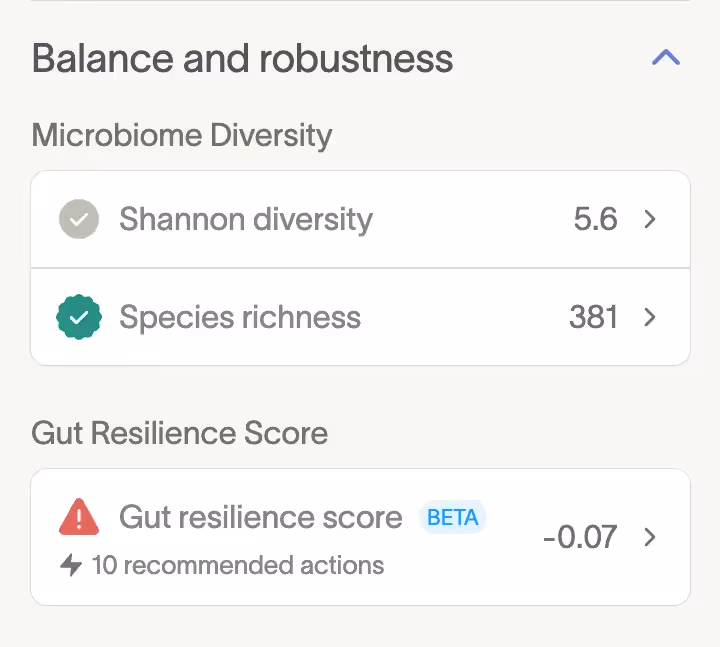Collapse the Balance and robustness section

665,58
